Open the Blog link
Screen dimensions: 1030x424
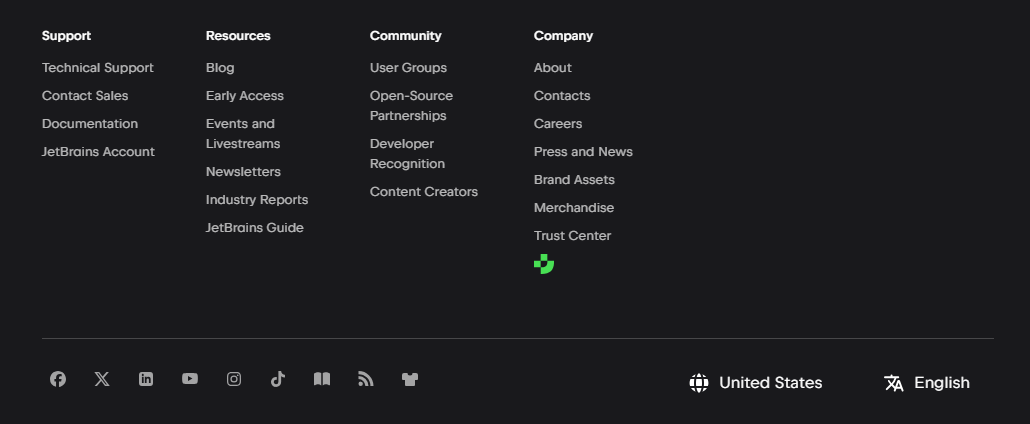pyautogui.click(x=220, y=68)
